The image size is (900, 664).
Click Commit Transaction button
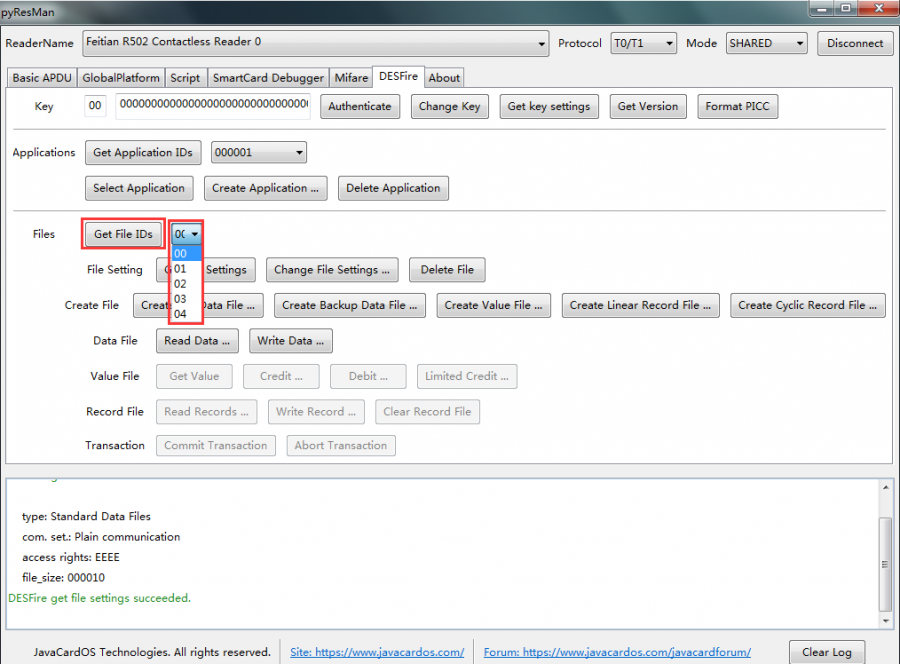click(216, 445)
